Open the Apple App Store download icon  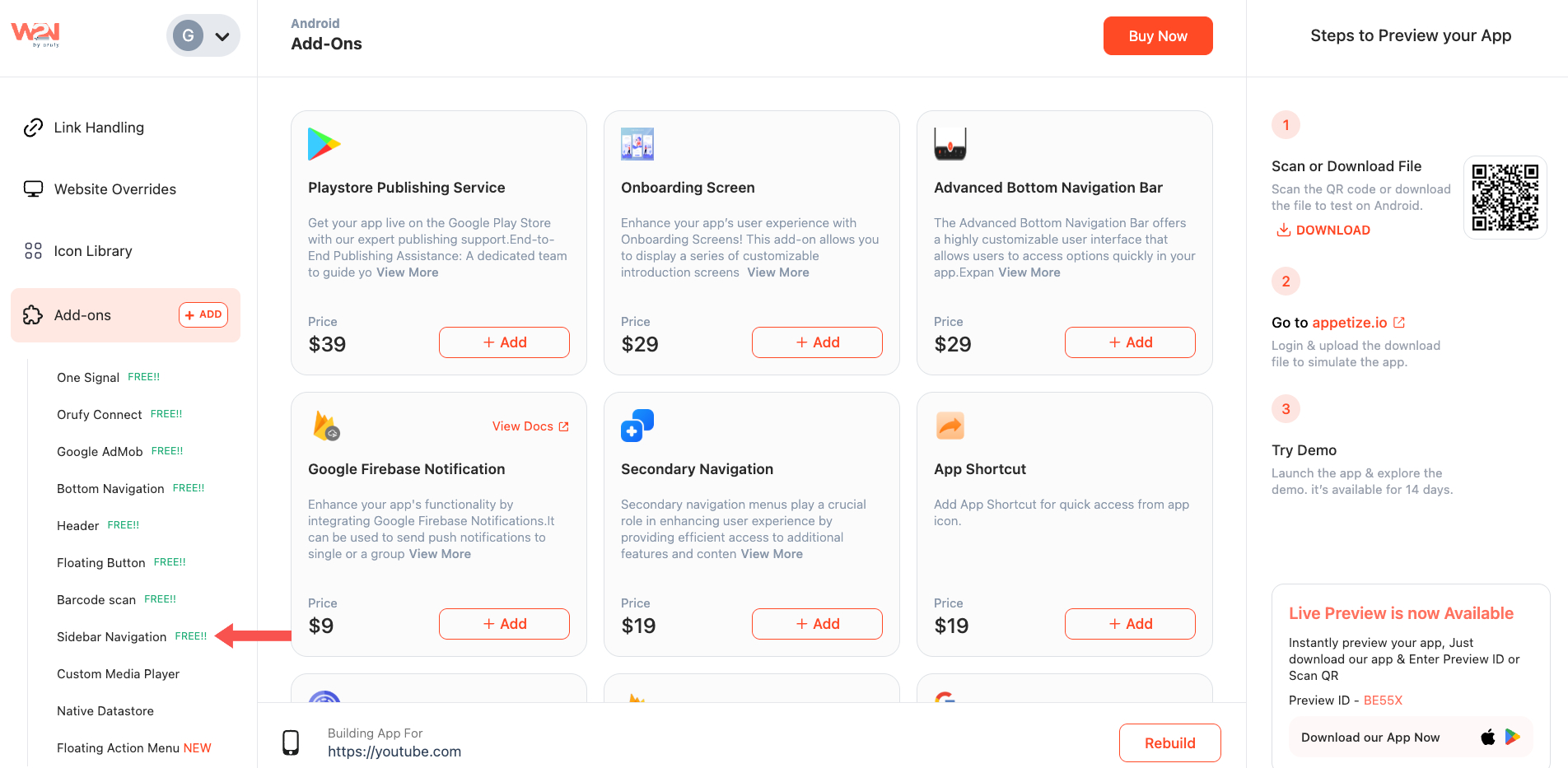click(x=1487, y=737)
